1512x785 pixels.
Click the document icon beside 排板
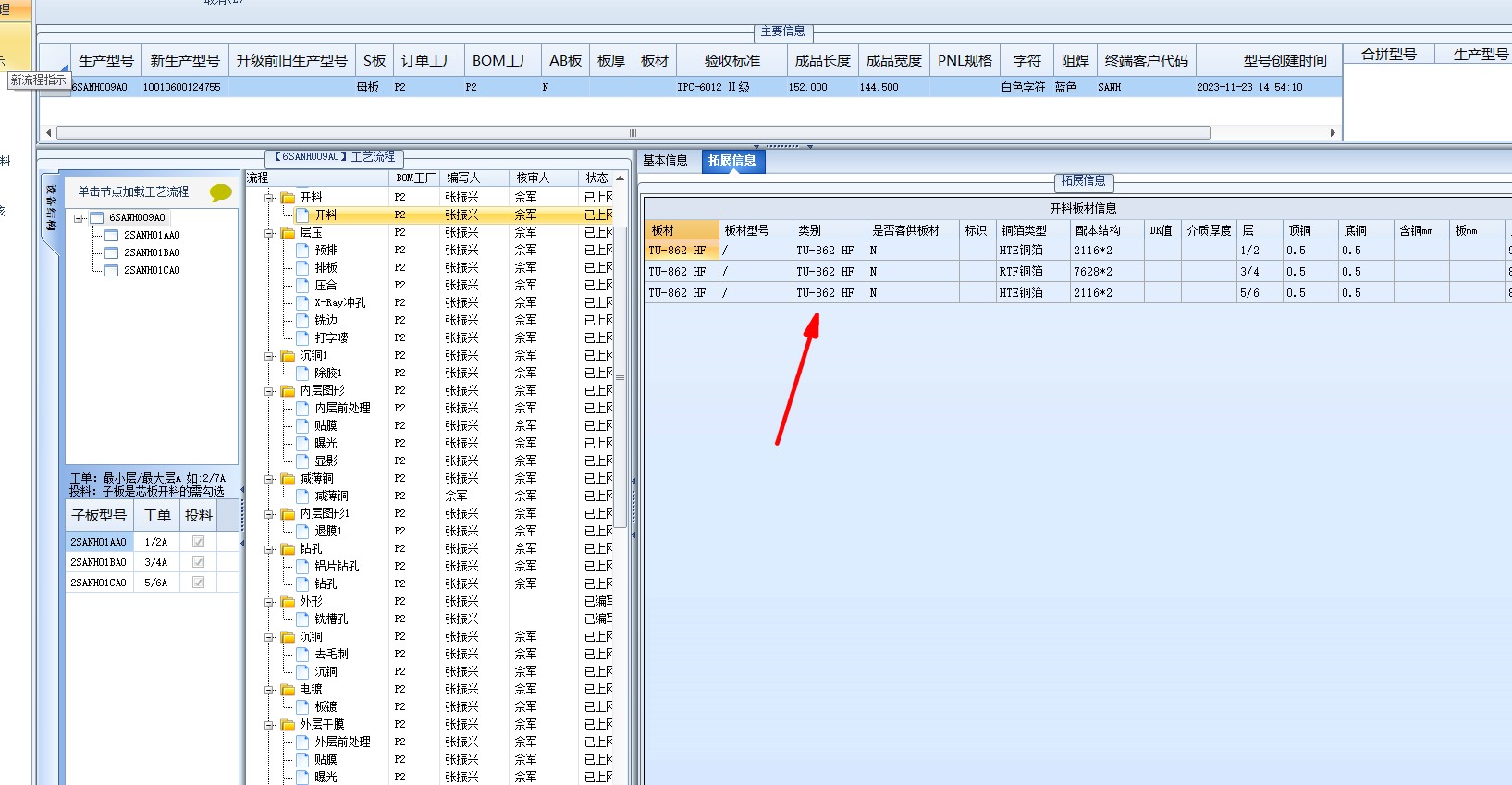(302, 268)
